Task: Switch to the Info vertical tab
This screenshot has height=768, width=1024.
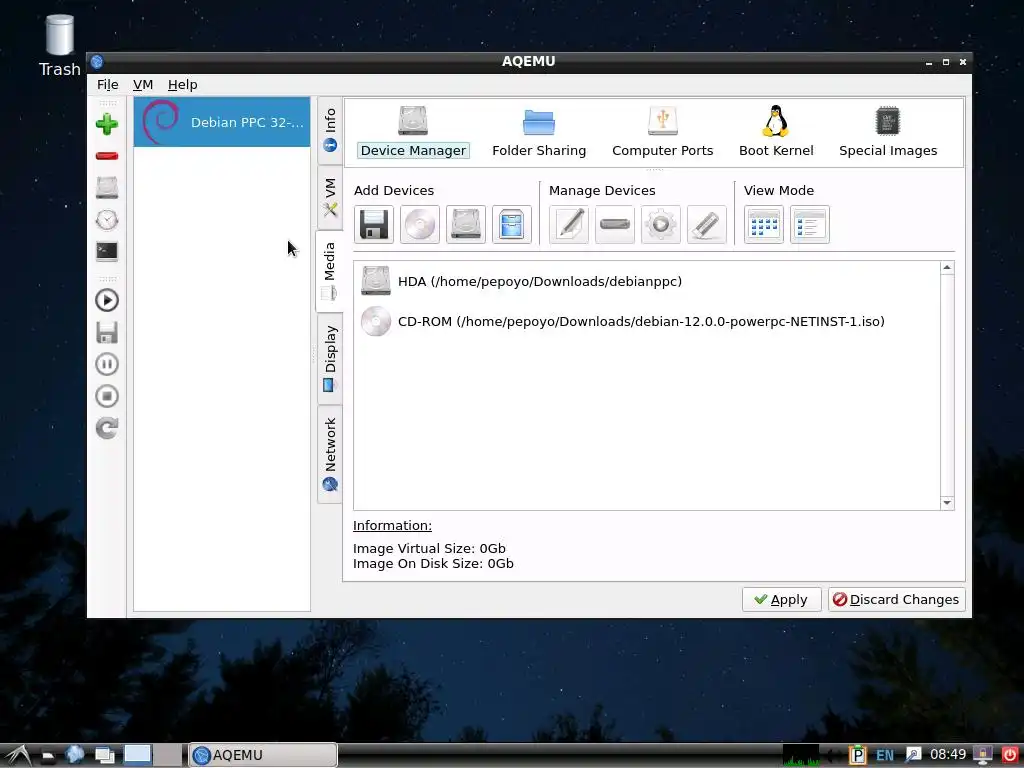Action: [x=330, y=131]
